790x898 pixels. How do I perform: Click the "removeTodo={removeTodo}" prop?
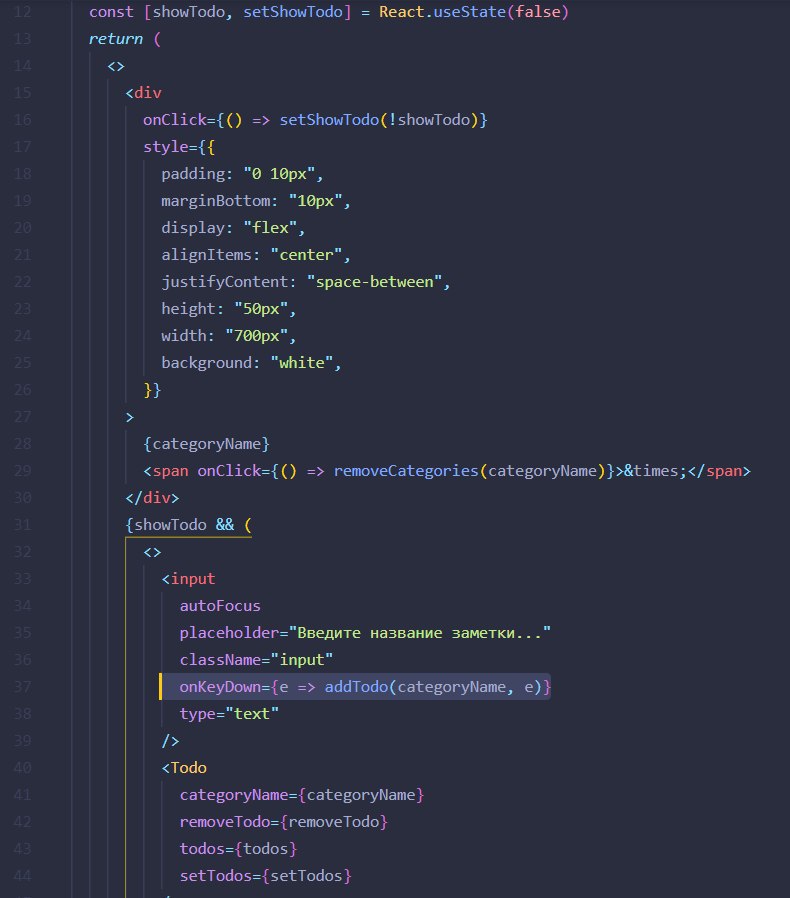(x=284, y=822)
